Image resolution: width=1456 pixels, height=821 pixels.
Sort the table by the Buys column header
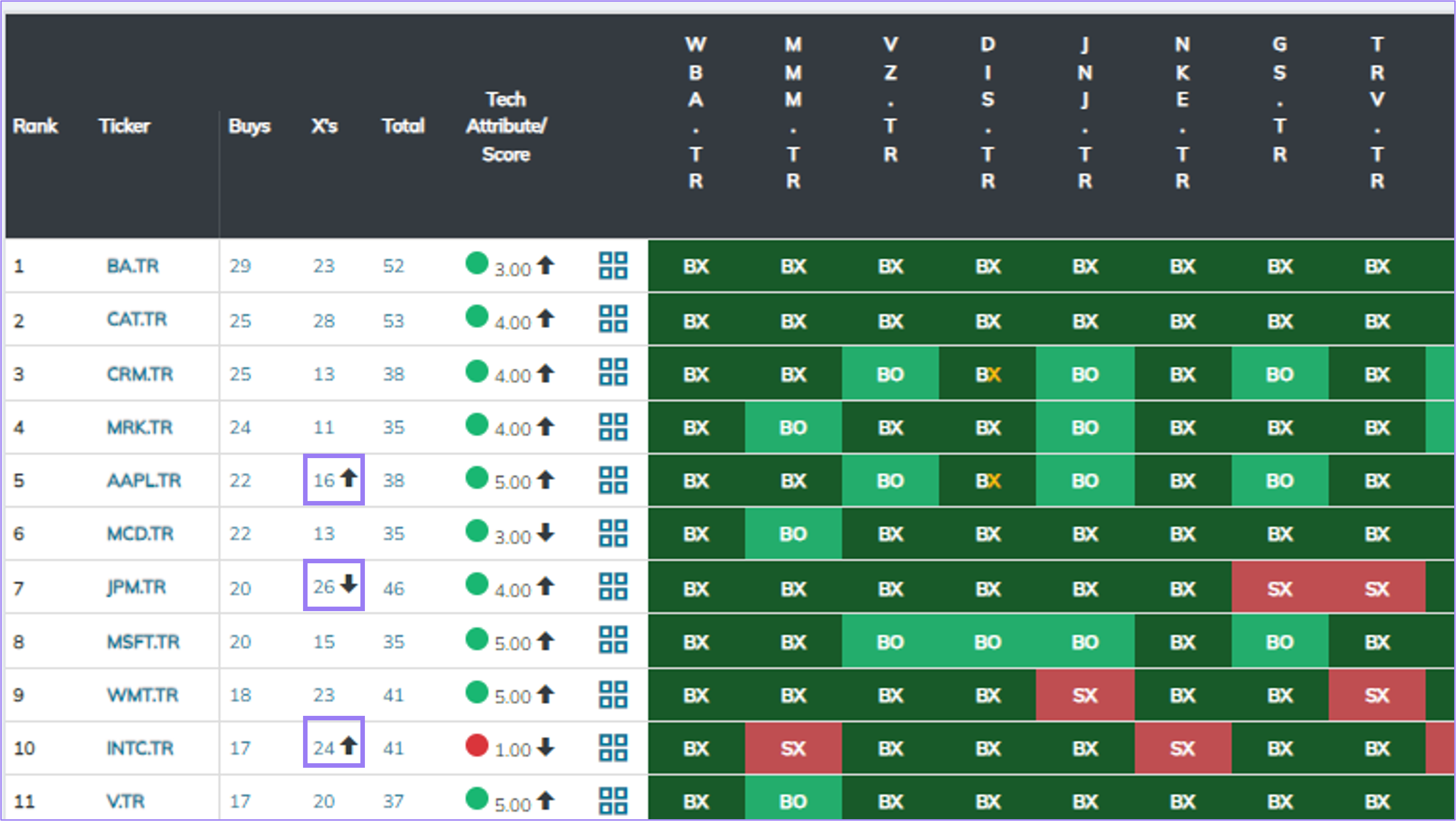click(x=249, y=126)
